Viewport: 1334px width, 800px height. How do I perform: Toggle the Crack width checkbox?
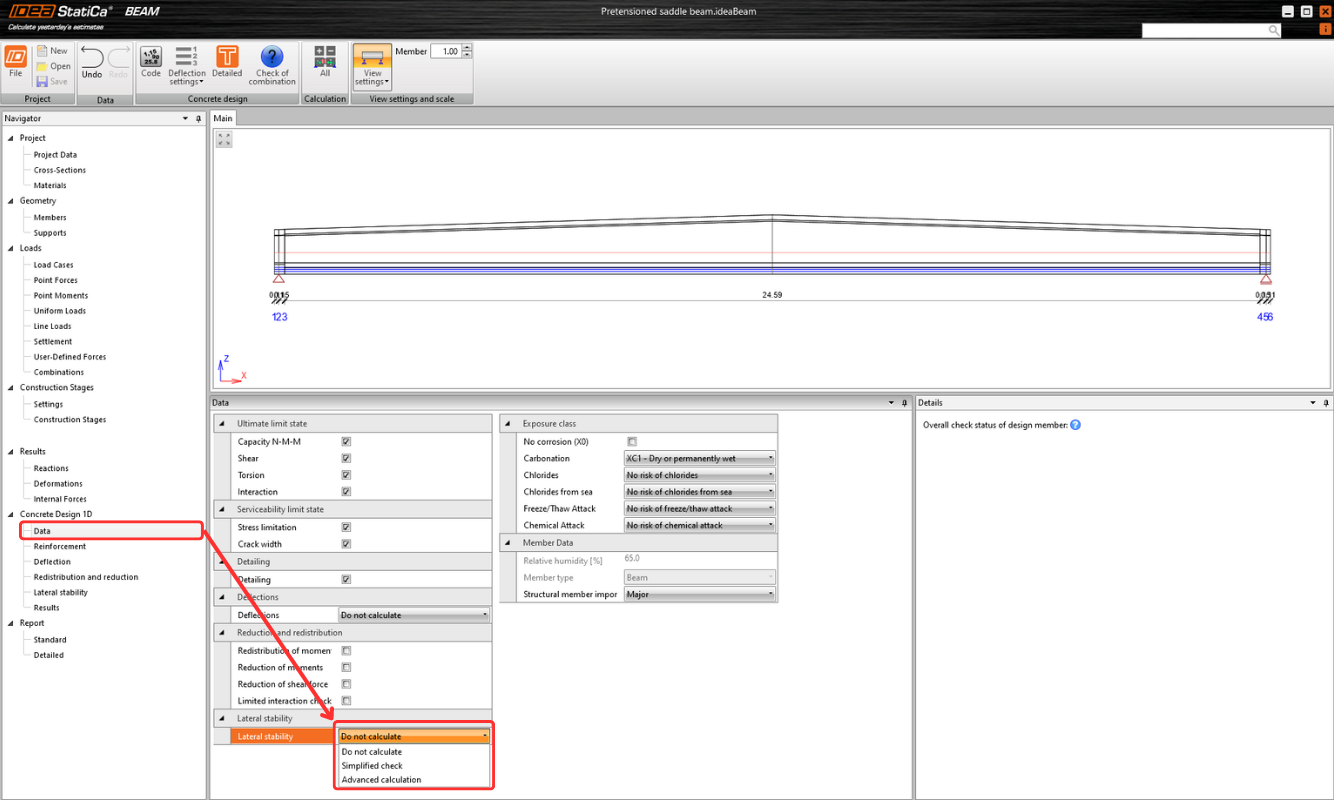coord(346,544)
